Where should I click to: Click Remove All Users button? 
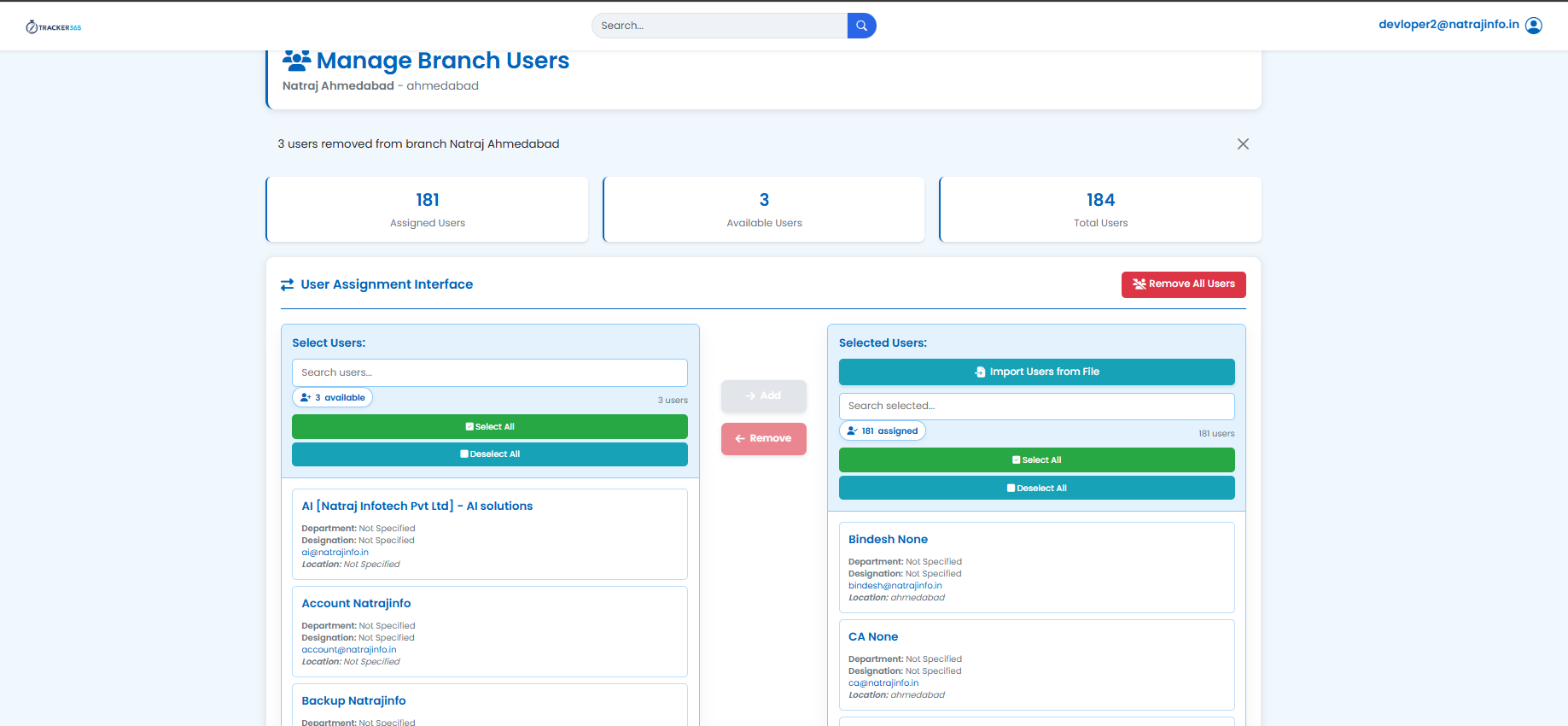click(1183, 284)
